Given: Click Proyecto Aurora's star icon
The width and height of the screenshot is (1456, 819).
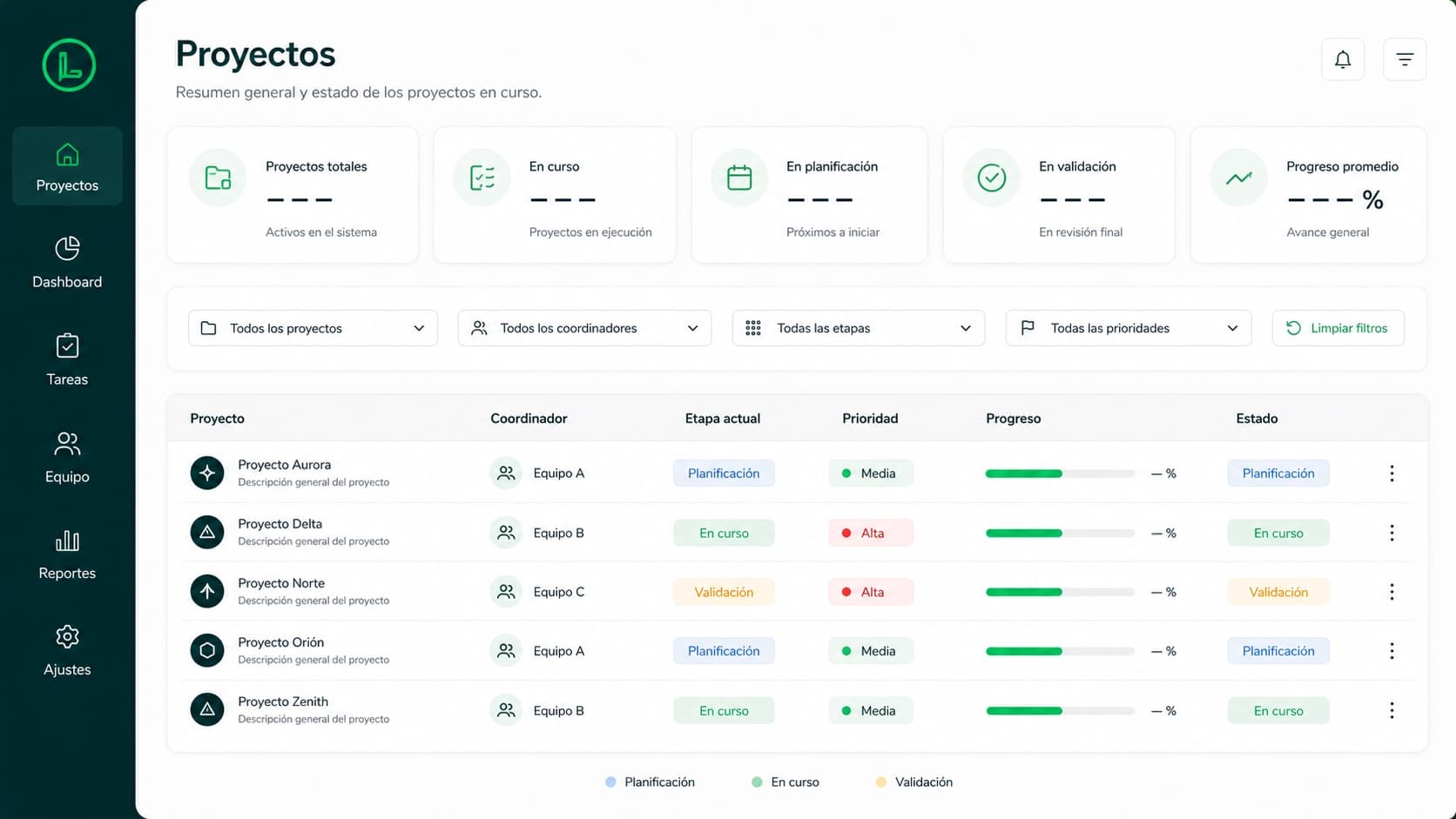Looking at the screenshot, I should [207, 473].
